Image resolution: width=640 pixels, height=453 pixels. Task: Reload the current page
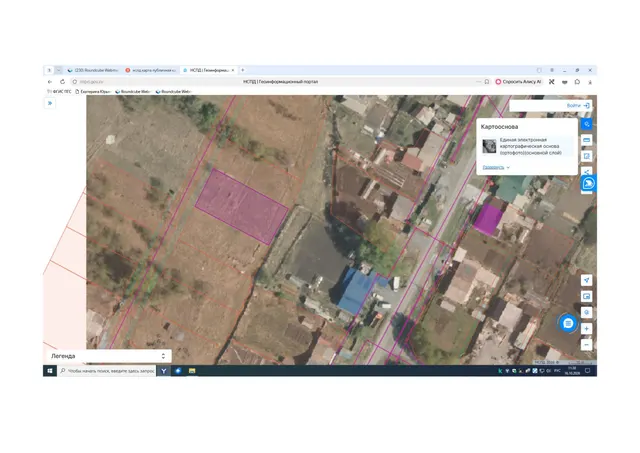click(62, 82)
